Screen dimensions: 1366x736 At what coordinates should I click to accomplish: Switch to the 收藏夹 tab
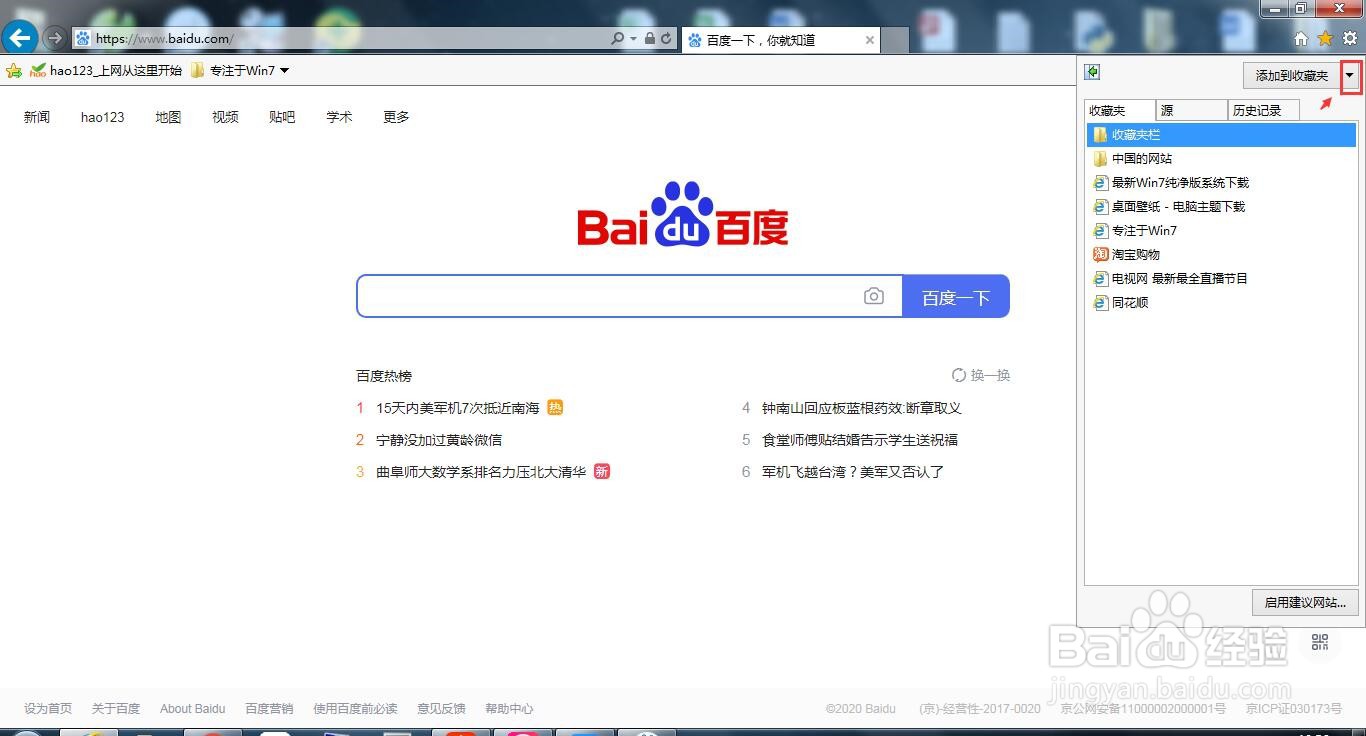coord(1120,110)
